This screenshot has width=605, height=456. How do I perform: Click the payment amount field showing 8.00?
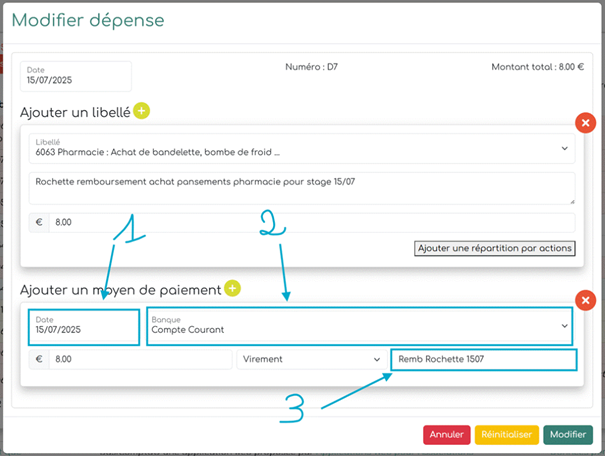click(140, 359)
